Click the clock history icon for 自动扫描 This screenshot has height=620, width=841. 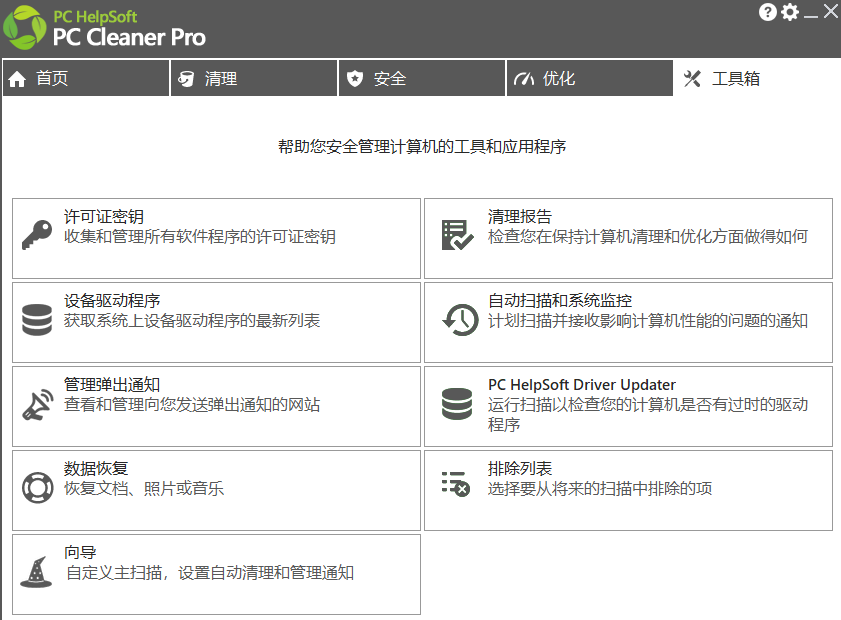pos(460,320)
